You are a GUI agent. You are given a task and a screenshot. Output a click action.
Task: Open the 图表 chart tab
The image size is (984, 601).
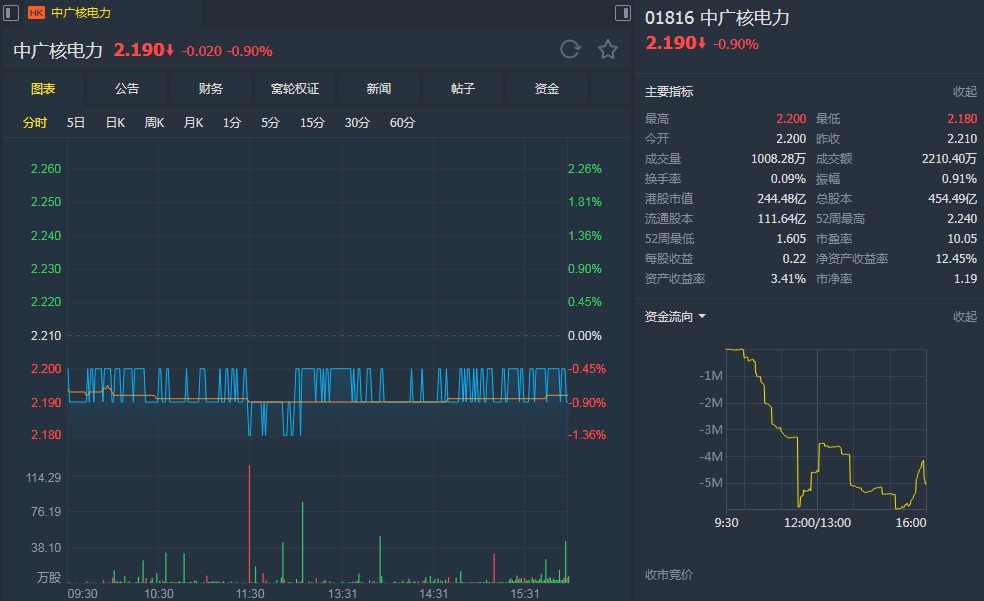click(x=43, y=88)
